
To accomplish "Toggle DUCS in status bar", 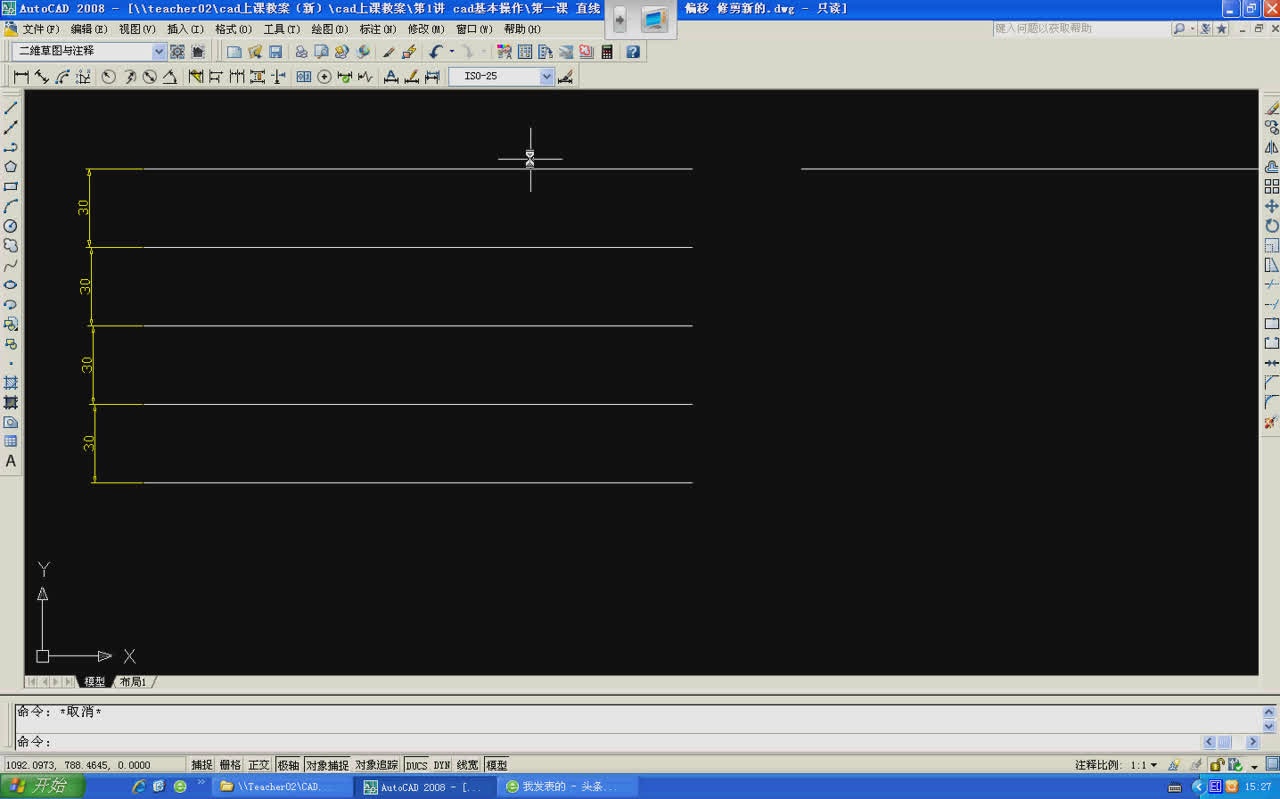I will (x=416, y=765).
